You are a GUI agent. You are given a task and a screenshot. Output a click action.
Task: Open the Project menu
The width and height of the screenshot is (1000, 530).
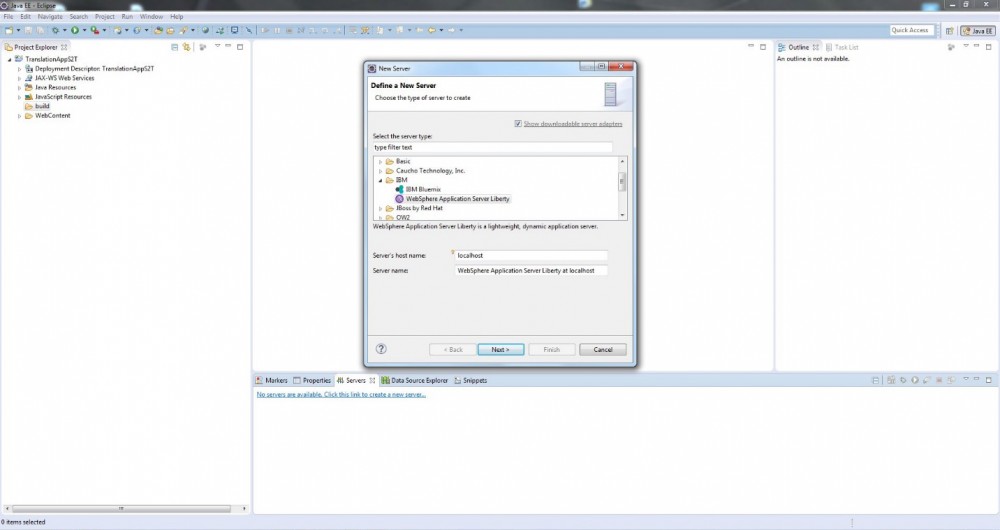point(105,17)
